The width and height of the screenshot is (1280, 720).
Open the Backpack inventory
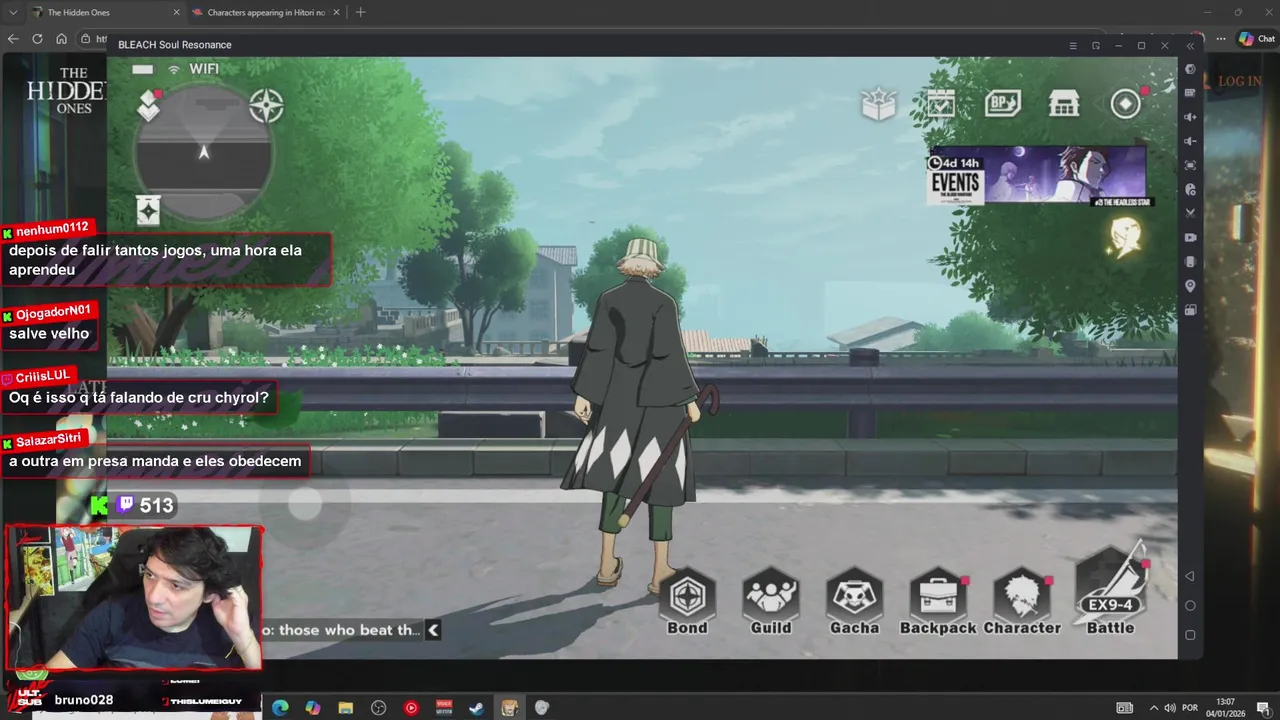click(x=937, y=602)
